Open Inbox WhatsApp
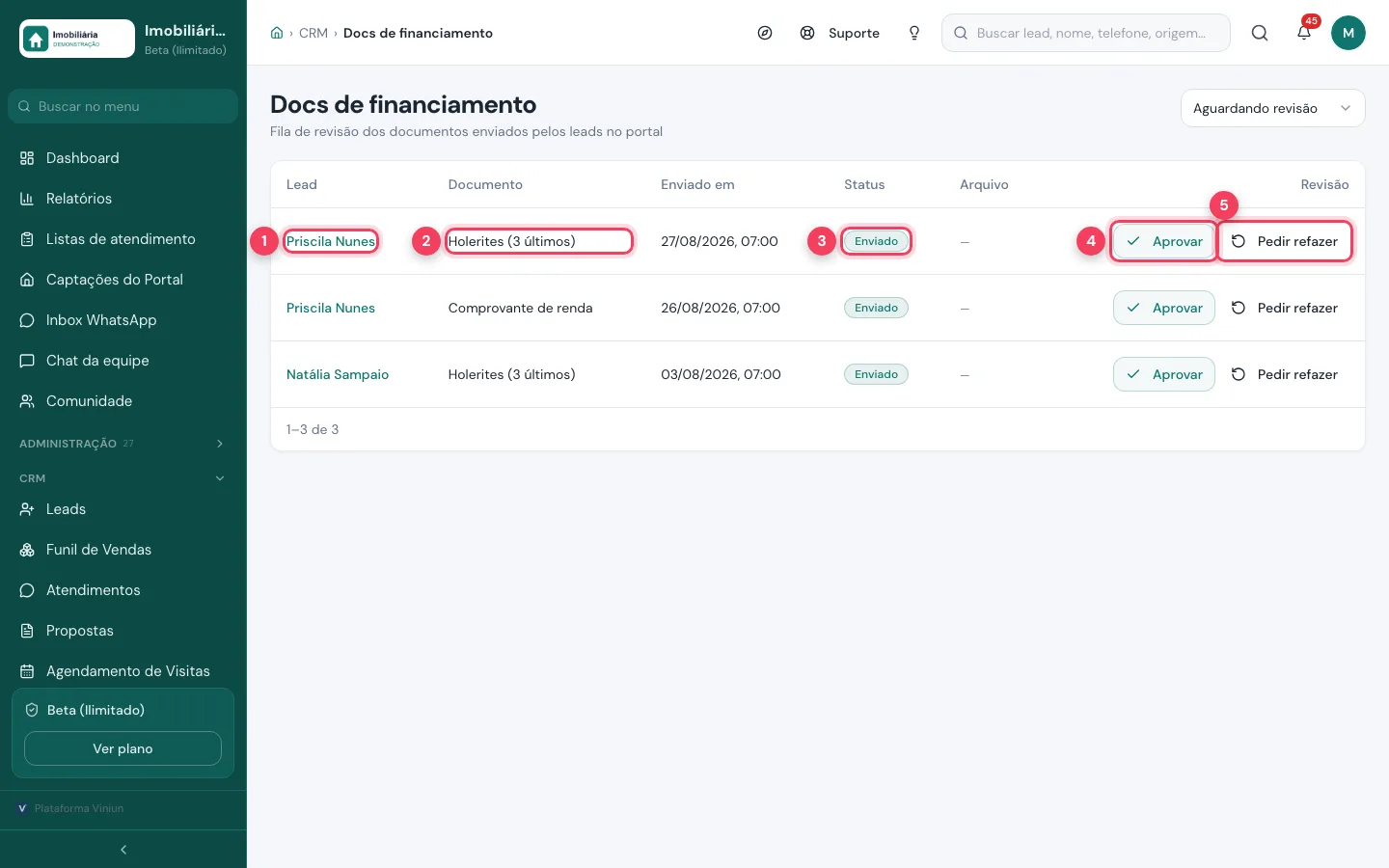 click(x=123, y=320)
